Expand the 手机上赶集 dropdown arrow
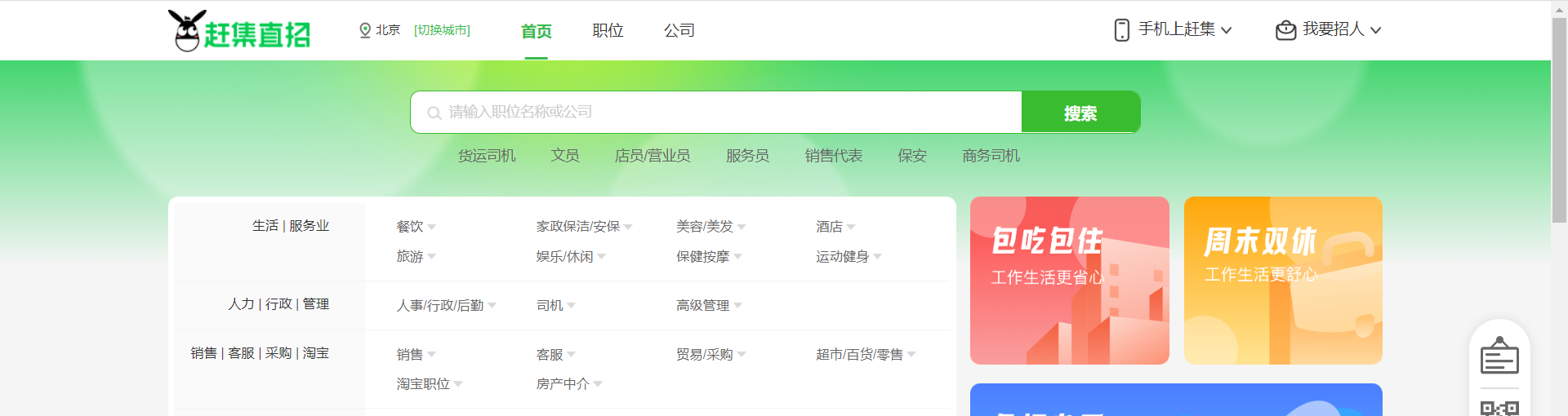The image size is (1568, 416). 1226,30
